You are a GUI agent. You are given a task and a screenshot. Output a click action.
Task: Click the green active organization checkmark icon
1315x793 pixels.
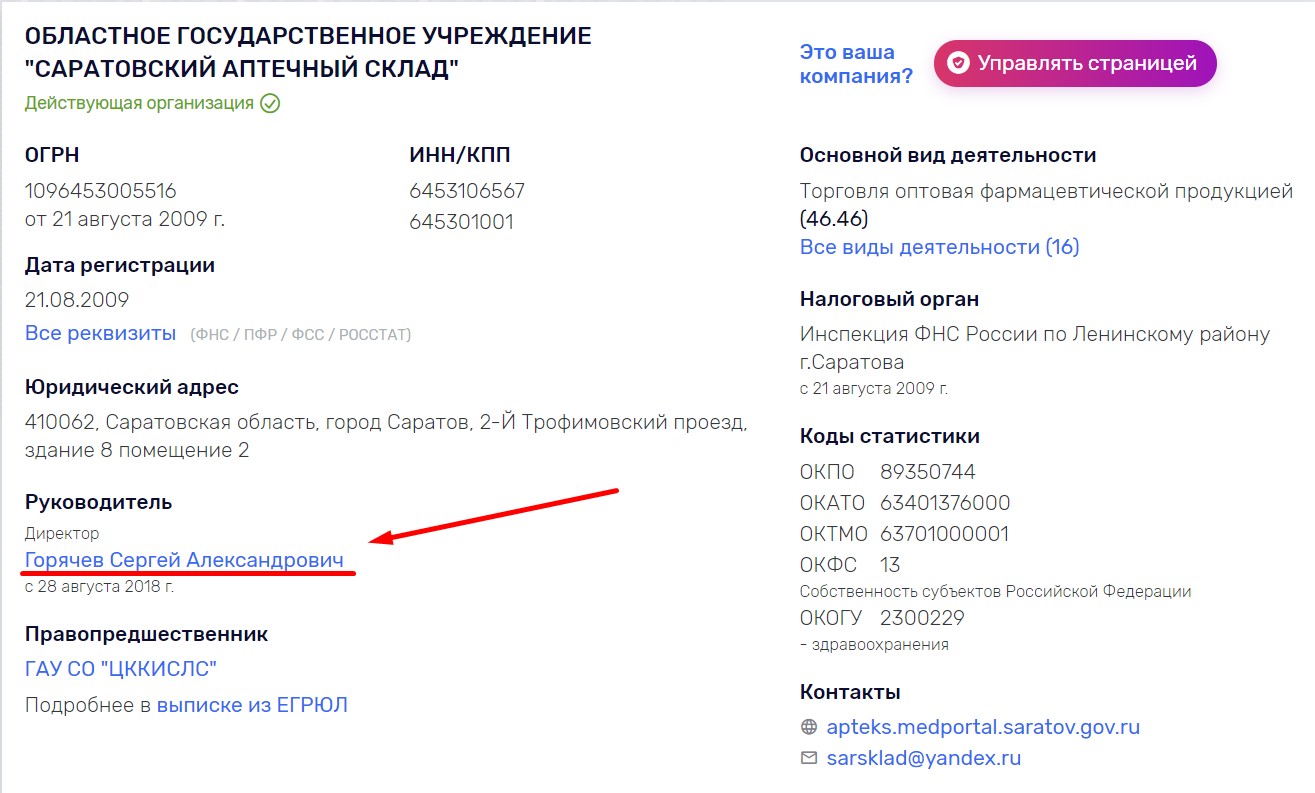coord(270,103)
